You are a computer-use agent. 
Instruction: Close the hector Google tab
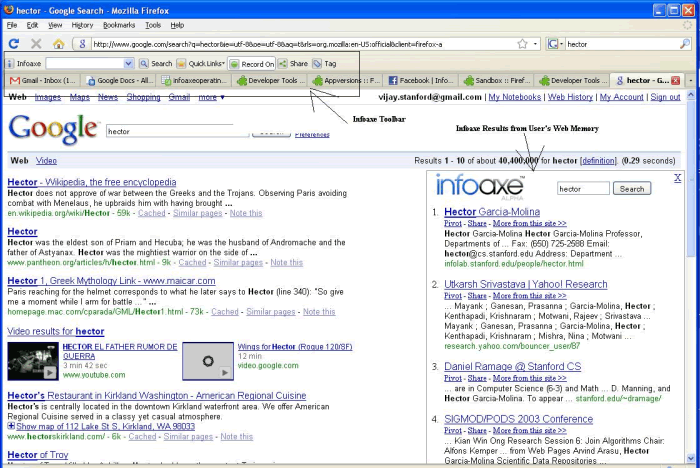tap(675, 80)
